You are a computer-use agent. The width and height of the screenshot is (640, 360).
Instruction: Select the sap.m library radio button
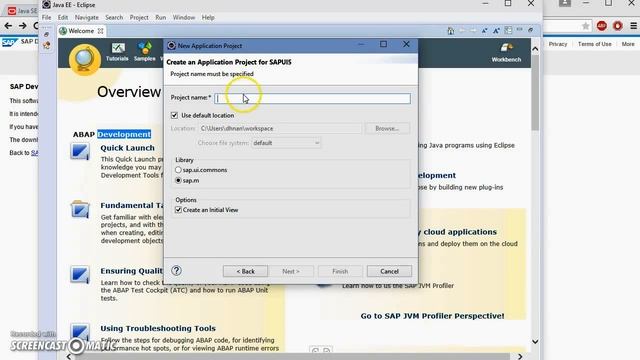tap(178, 180)
